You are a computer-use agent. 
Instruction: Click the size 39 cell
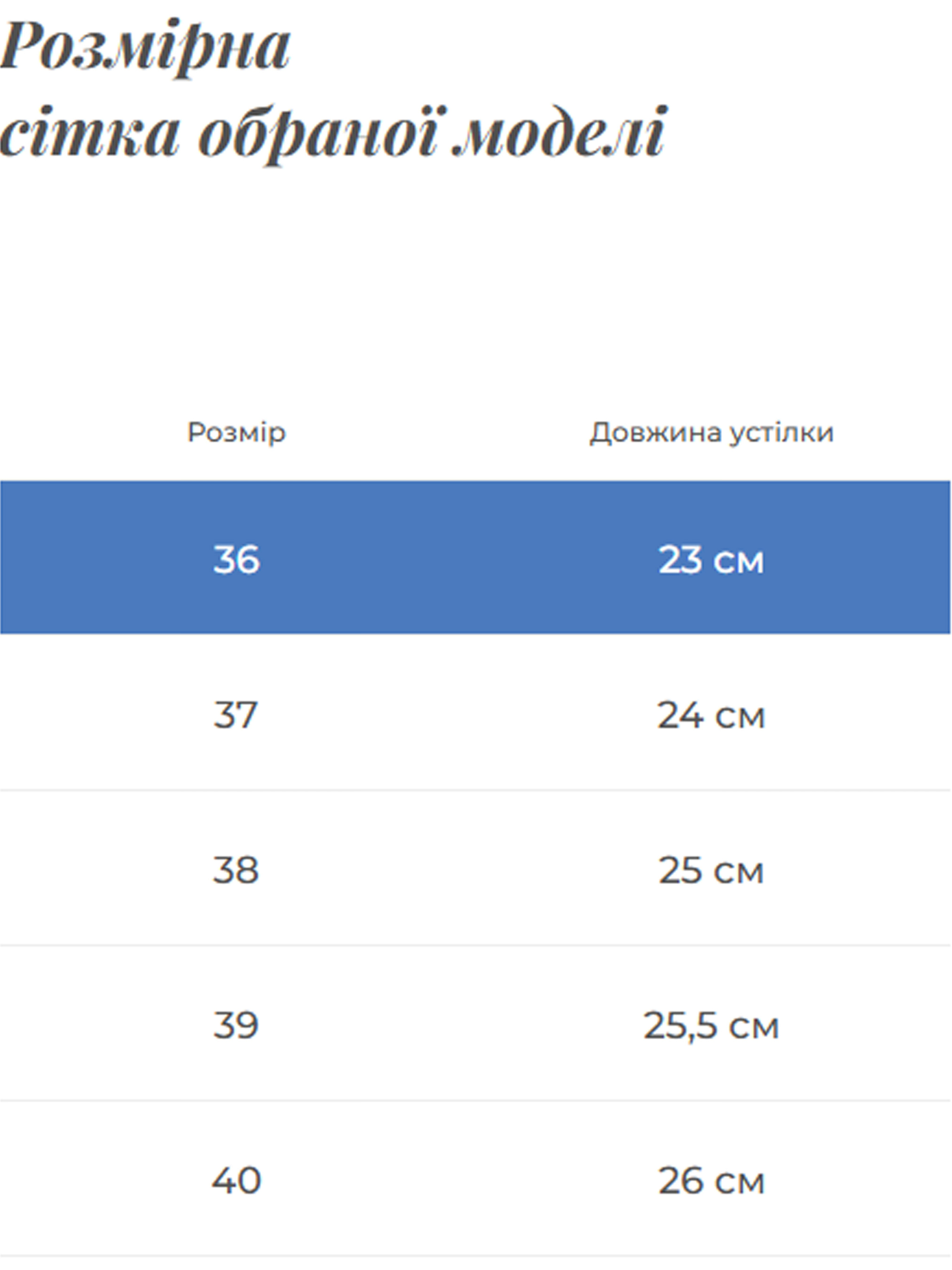[x=236, y=1025]
